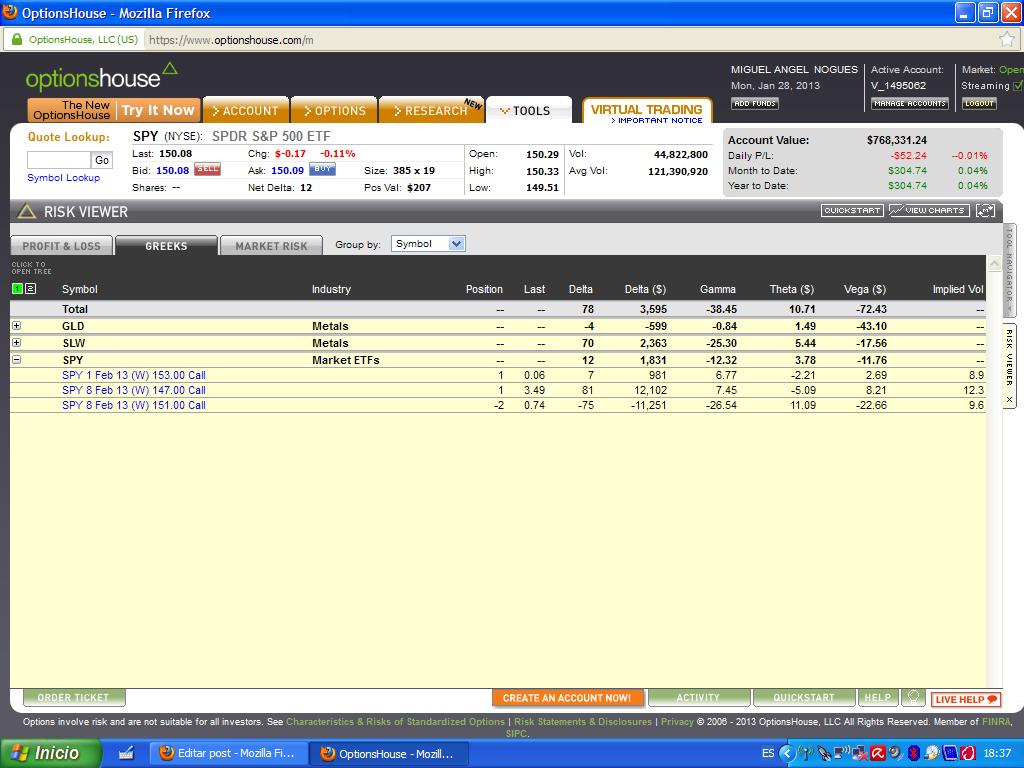
Task: Click the Vega ($) column header
Action: 865,289
